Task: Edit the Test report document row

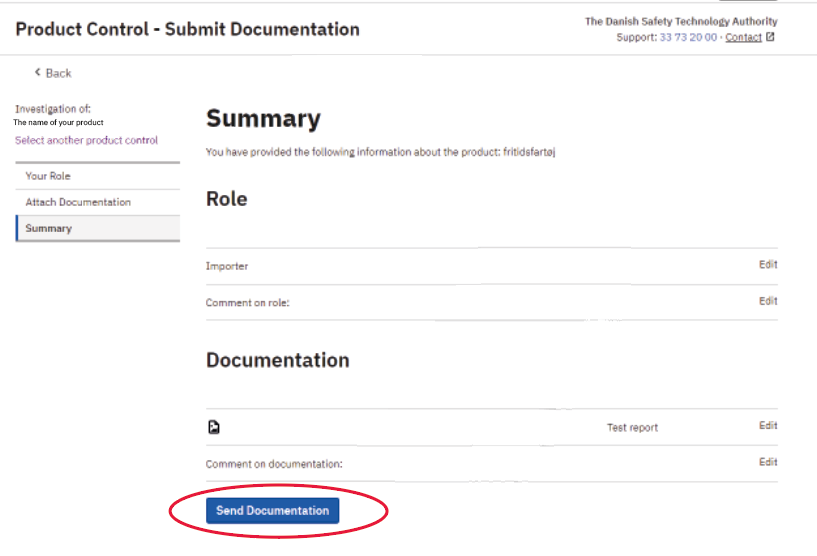Action: click(x=768, y=426)
